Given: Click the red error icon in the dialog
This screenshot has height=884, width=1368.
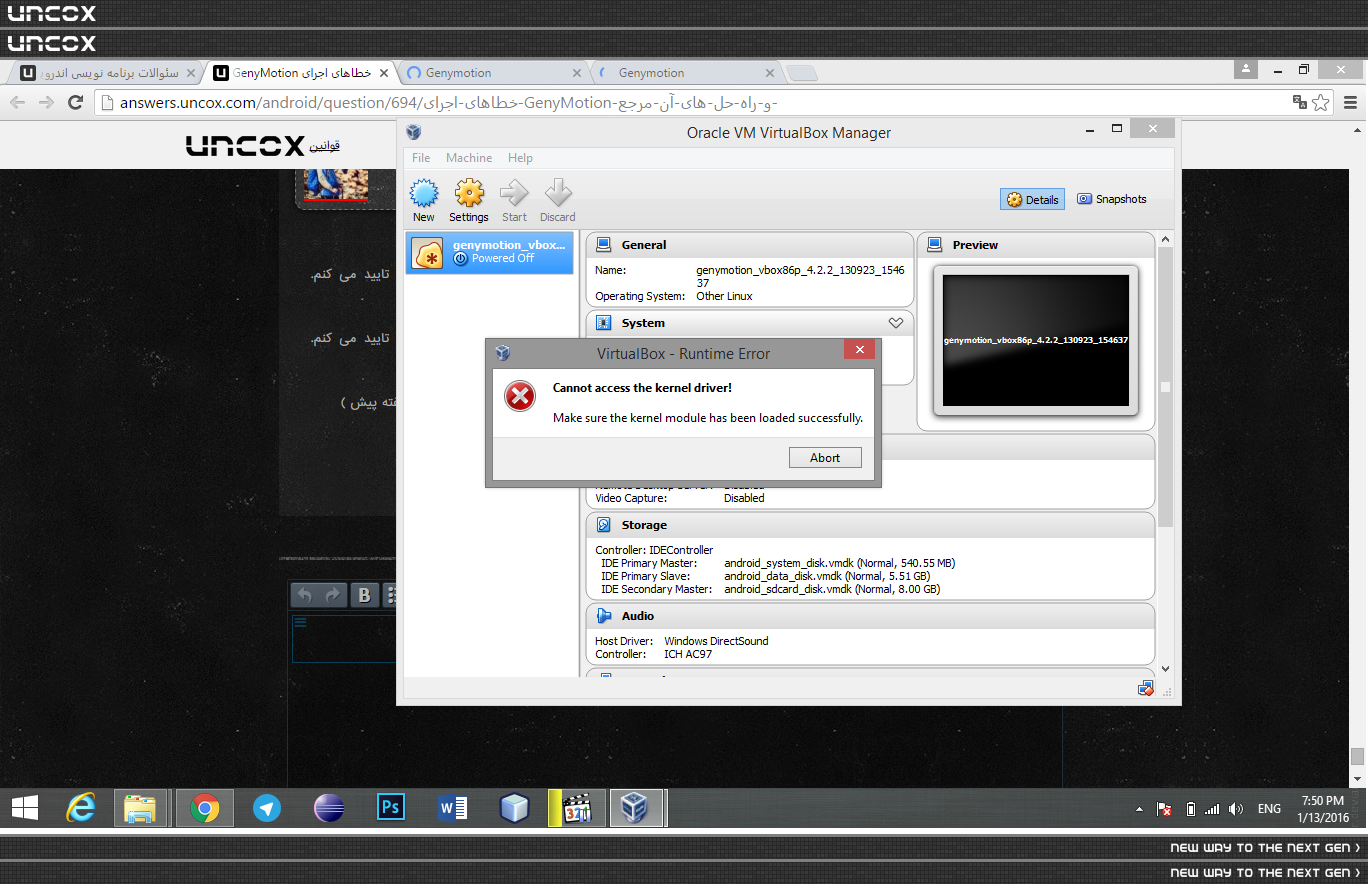Looking at the screenshot, I should (x=520, y=396).
